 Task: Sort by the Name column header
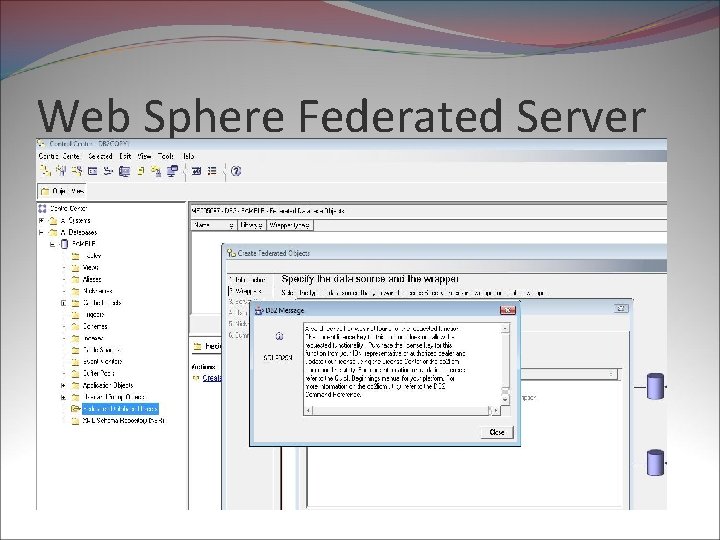[214, 225]
